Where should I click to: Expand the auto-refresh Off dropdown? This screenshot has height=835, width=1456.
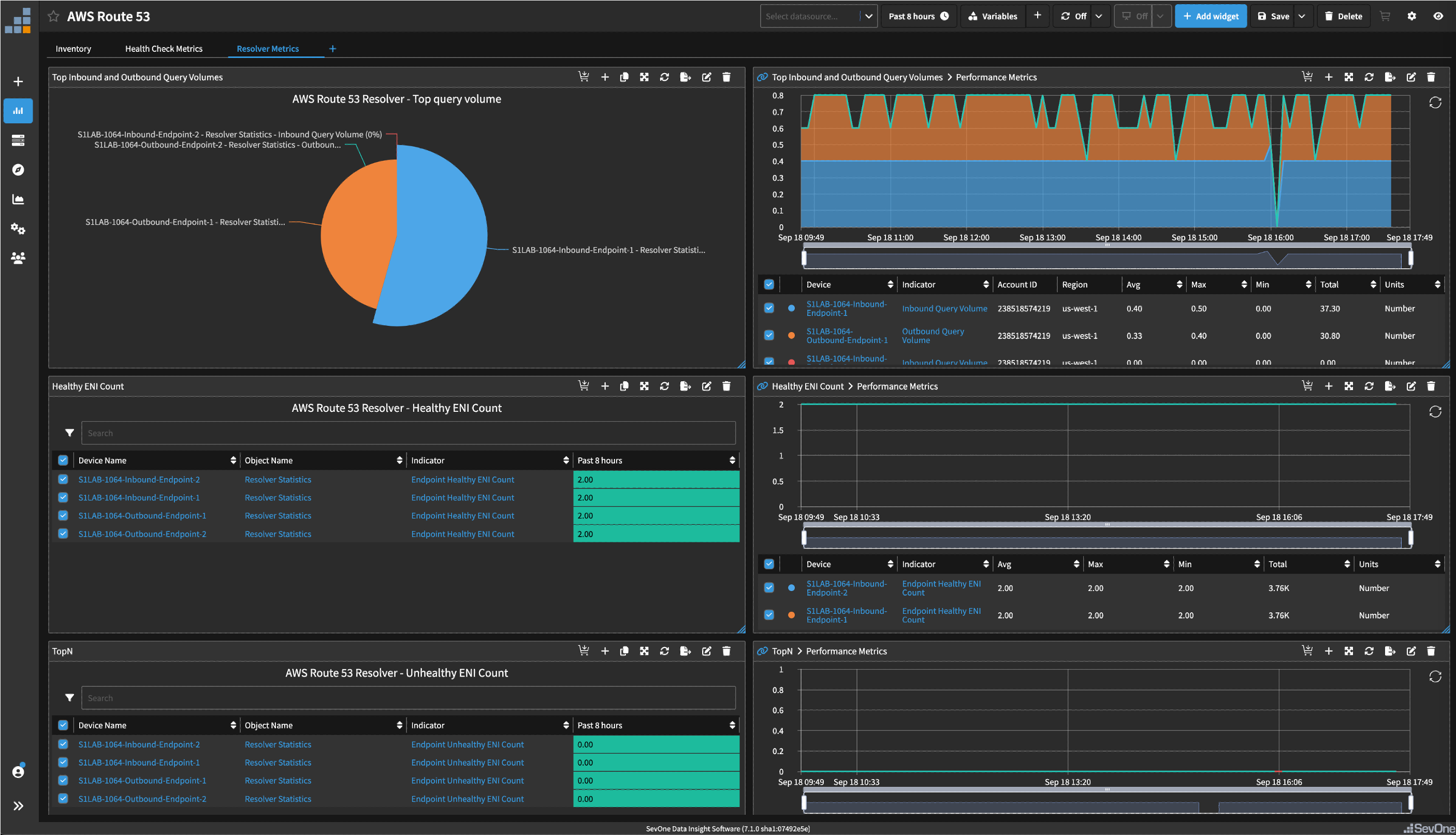tap(1099, 16)
